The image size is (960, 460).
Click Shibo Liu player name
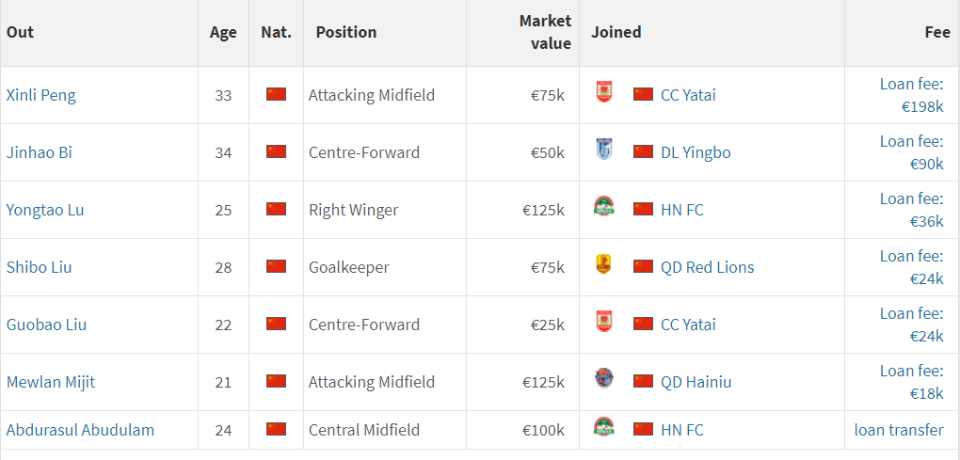(39, 268)
